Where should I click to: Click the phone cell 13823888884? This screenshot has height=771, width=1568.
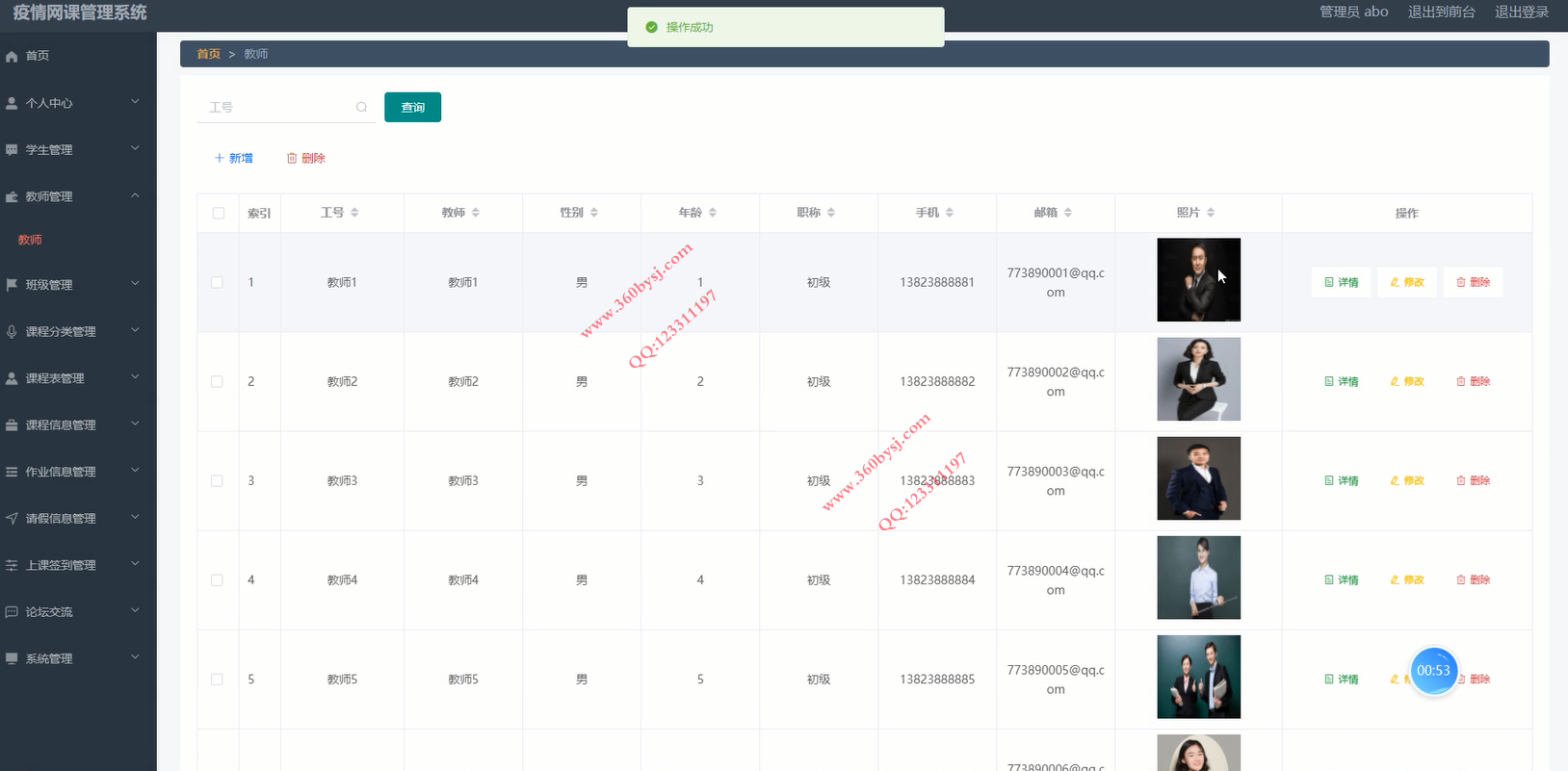(x=937, y=579)
